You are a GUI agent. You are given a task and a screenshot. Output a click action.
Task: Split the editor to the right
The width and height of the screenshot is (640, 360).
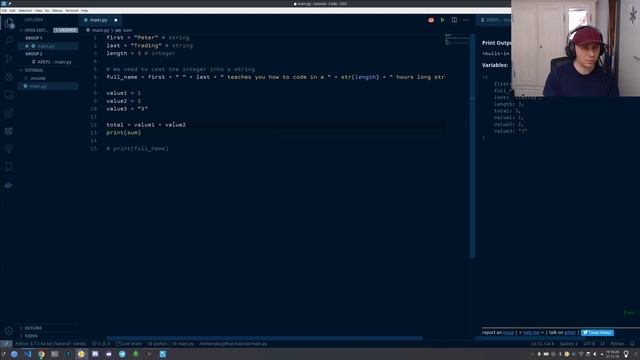click(454, 20)
